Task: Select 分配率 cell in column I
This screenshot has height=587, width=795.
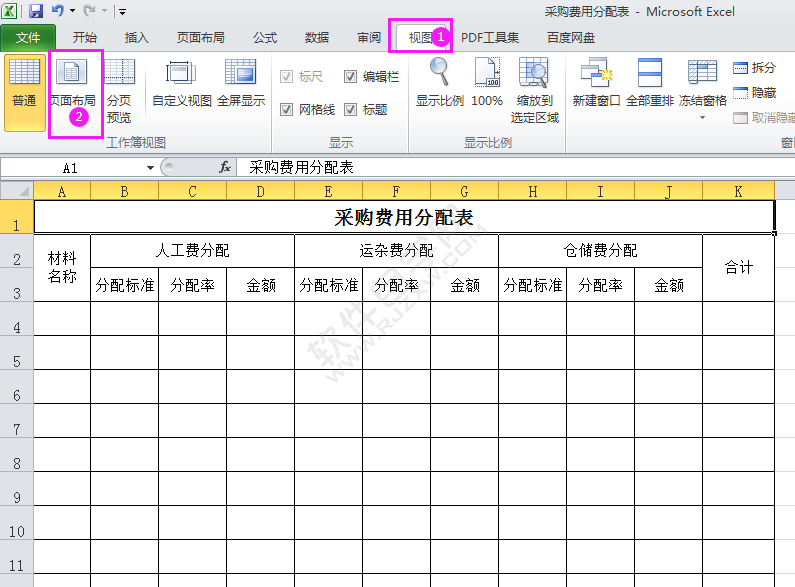Action: tap(600, 285)
